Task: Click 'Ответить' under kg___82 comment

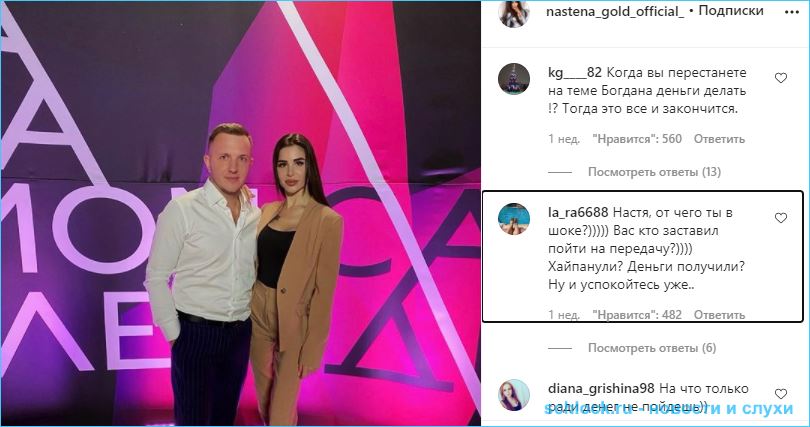Action: (x=719, y=139)
